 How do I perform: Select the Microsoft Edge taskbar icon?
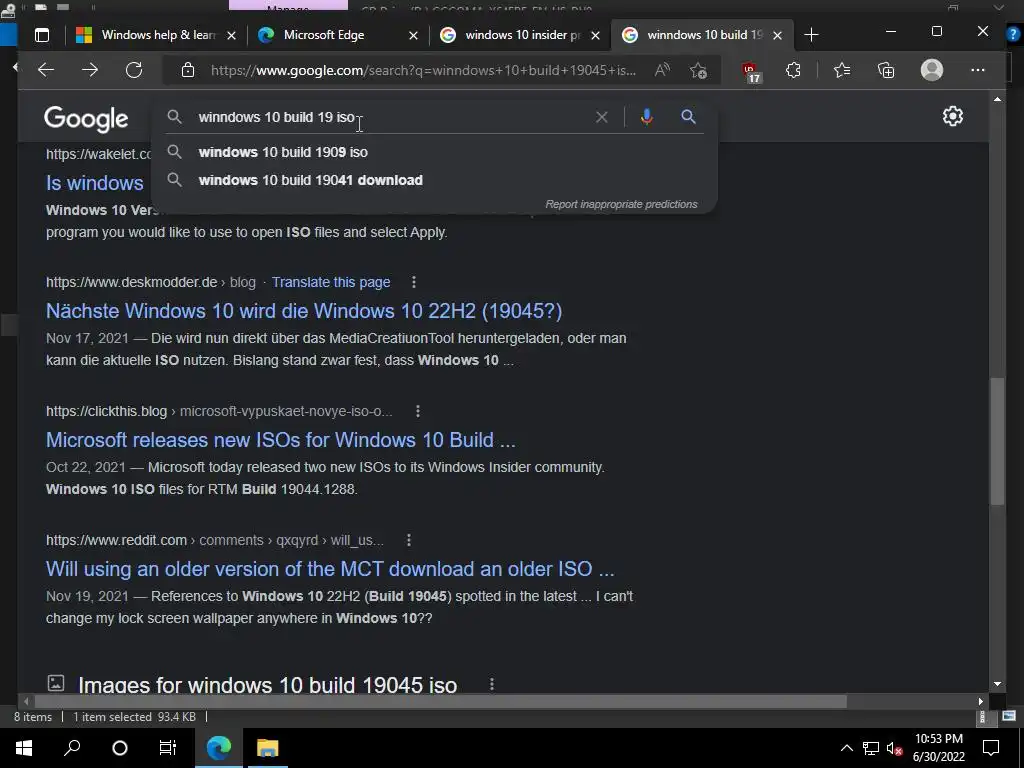(219, 748)
